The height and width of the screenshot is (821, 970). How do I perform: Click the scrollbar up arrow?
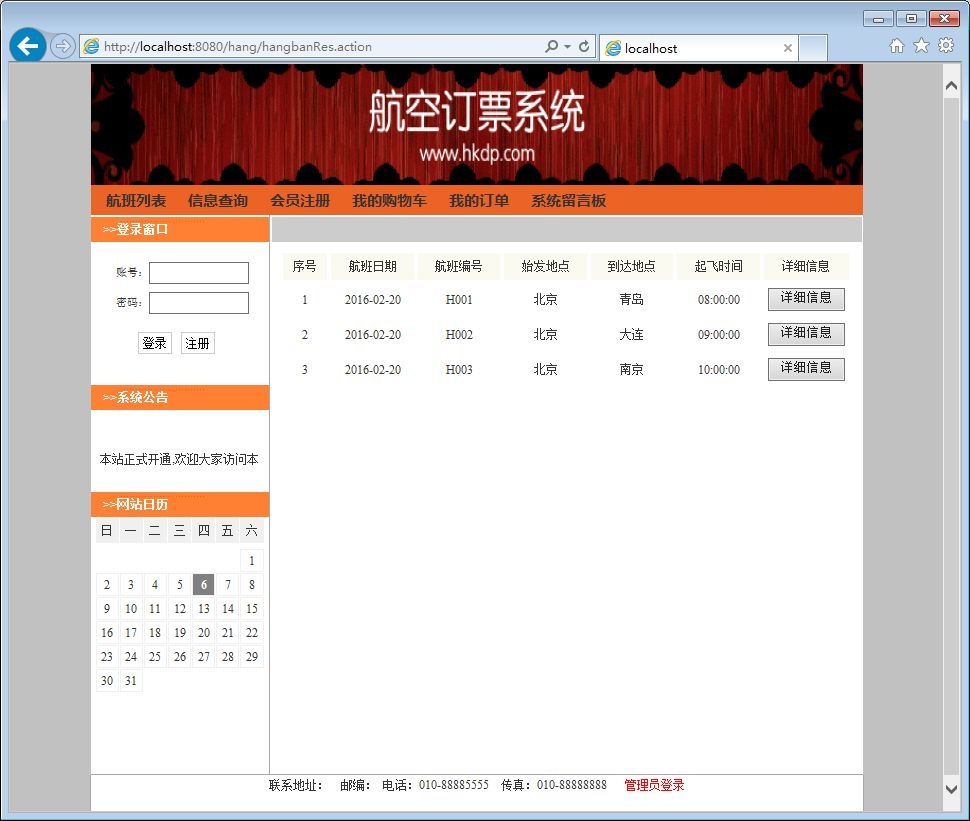pos(951,87)
